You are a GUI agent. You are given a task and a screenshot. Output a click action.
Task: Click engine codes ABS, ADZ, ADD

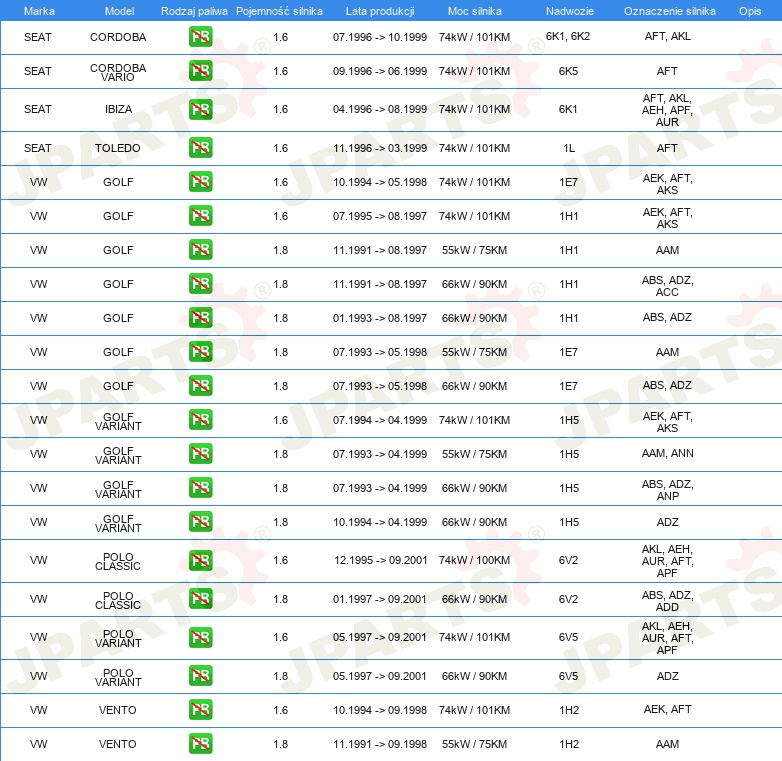click(667, 601)
